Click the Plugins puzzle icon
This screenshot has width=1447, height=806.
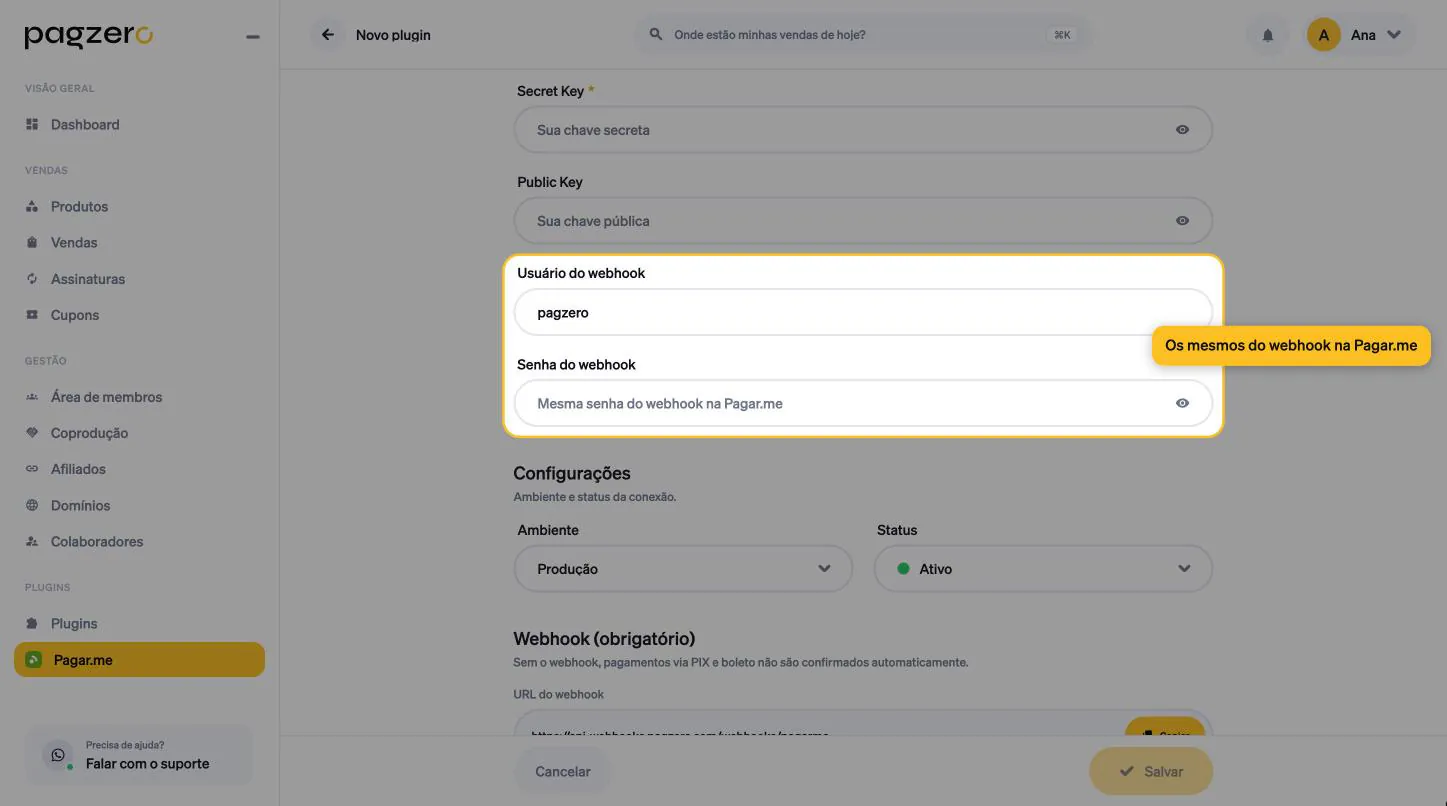click(x=32, y=623)
